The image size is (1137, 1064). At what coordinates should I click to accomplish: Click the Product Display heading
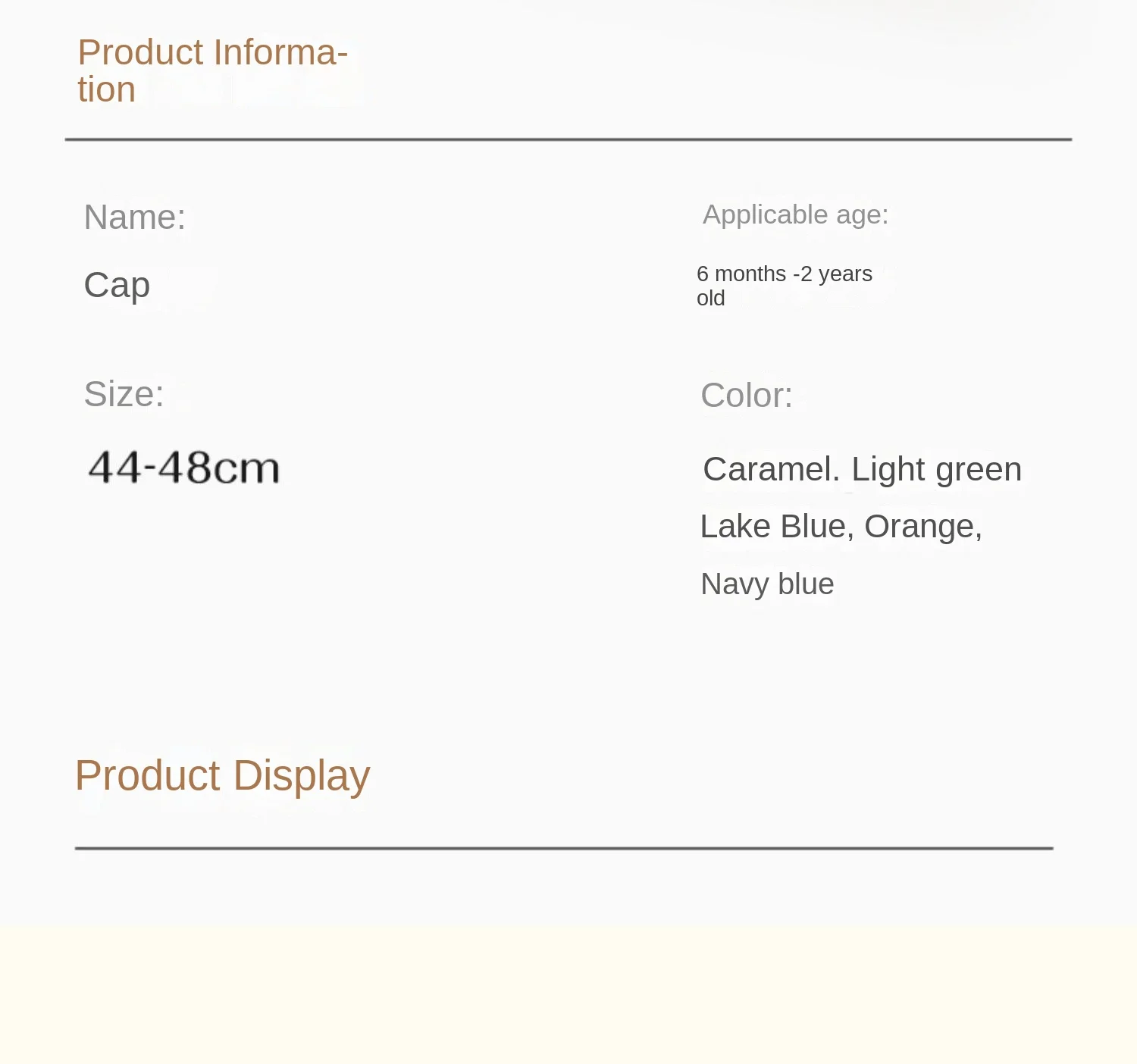(x=222, y=777)
